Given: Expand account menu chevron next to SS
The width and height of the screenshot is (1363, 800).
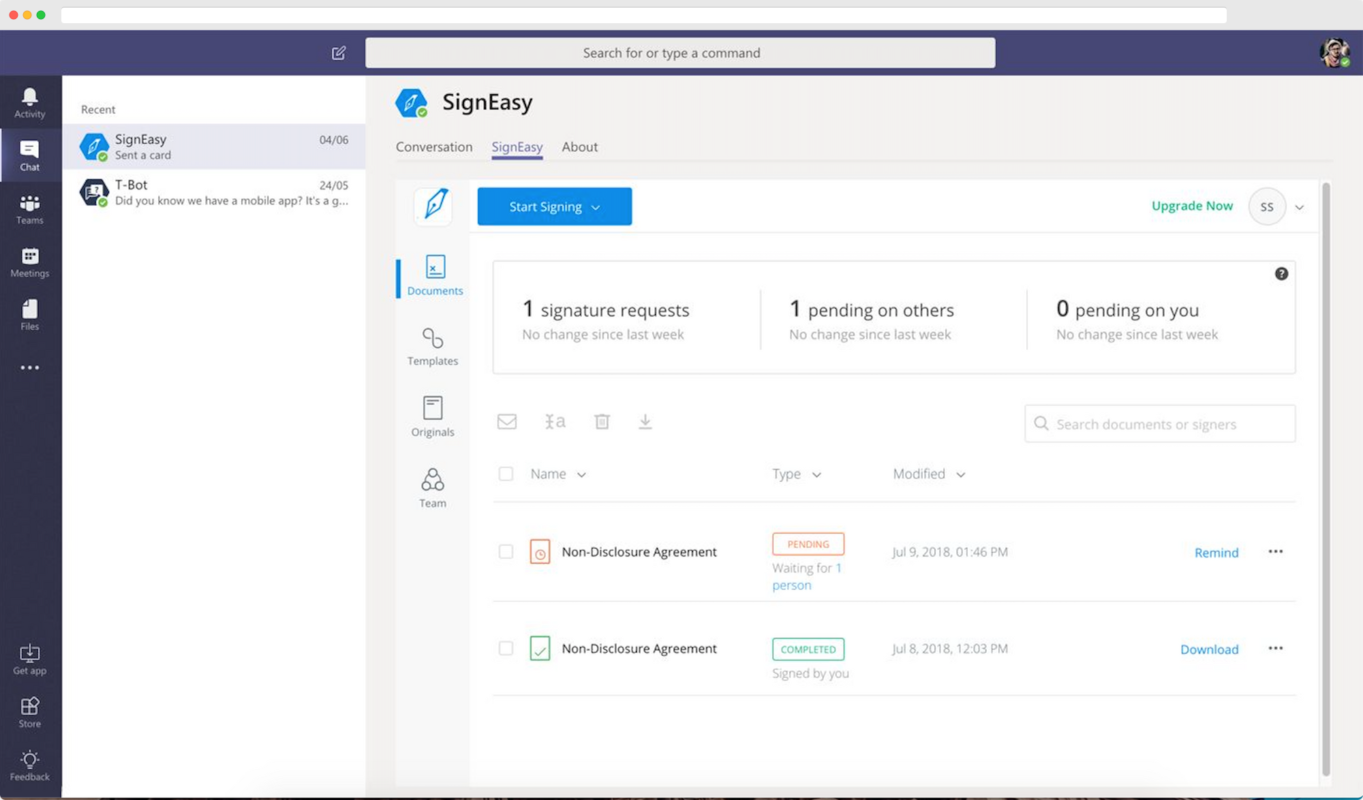Looking at the screenshot, I should 1299,208.
